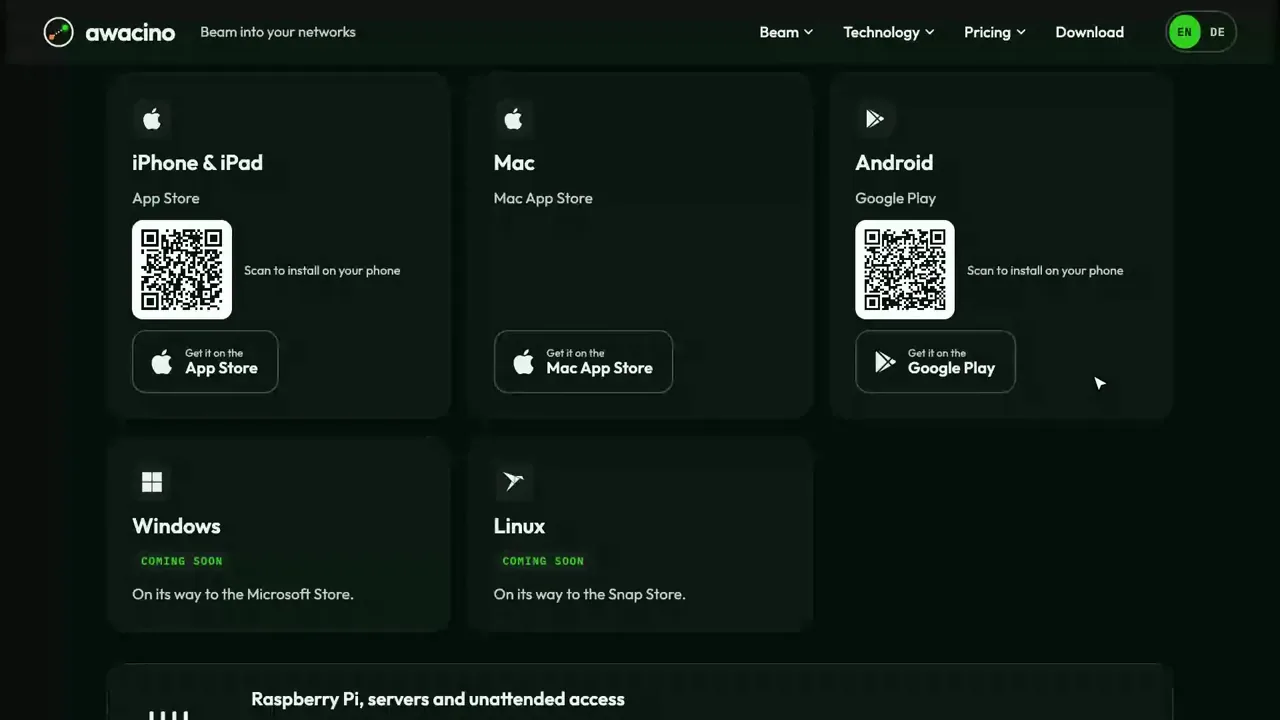Click the play triangle inside the Google Play button
The image size is (1280, 720).
[885, 362]
